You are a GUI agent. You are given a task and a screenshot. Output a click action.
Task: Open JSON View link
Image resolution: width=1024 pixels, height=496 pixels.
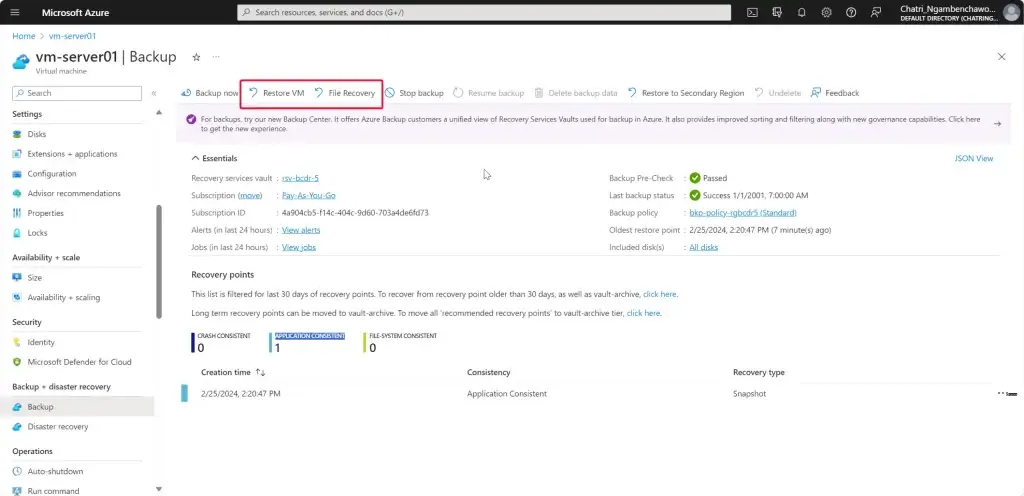pos(974,159)
